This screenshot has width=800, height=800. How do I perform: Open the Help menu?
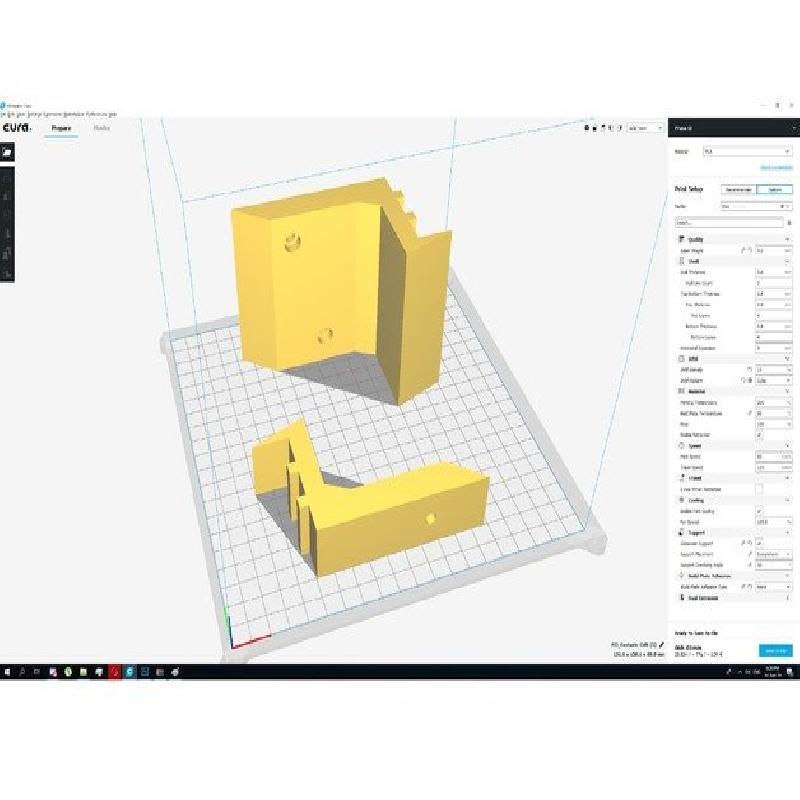click(x=113, y=114)
